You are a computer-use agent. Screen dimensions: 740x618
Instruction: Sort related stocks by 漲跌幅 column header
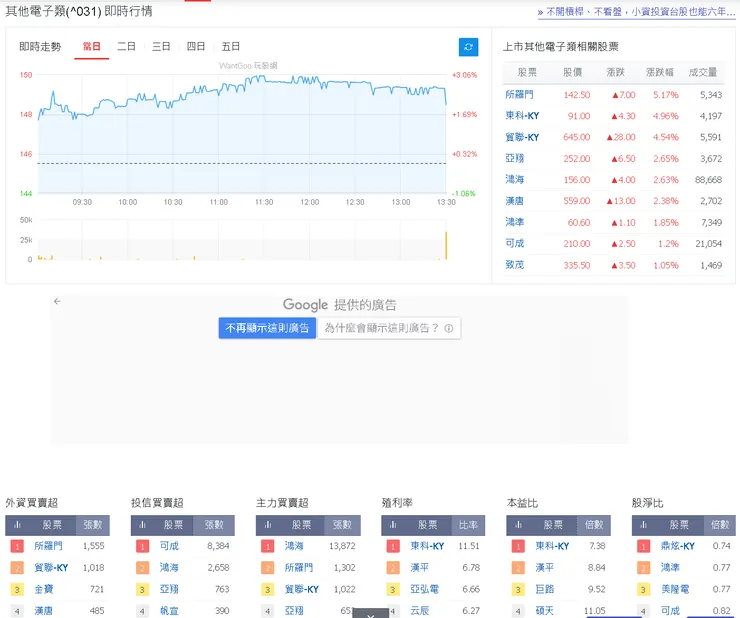coord(659,72)
